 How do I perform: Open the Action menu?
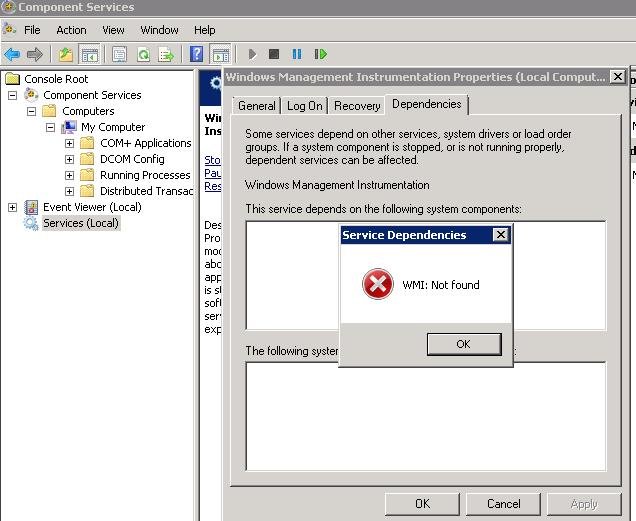71,30
